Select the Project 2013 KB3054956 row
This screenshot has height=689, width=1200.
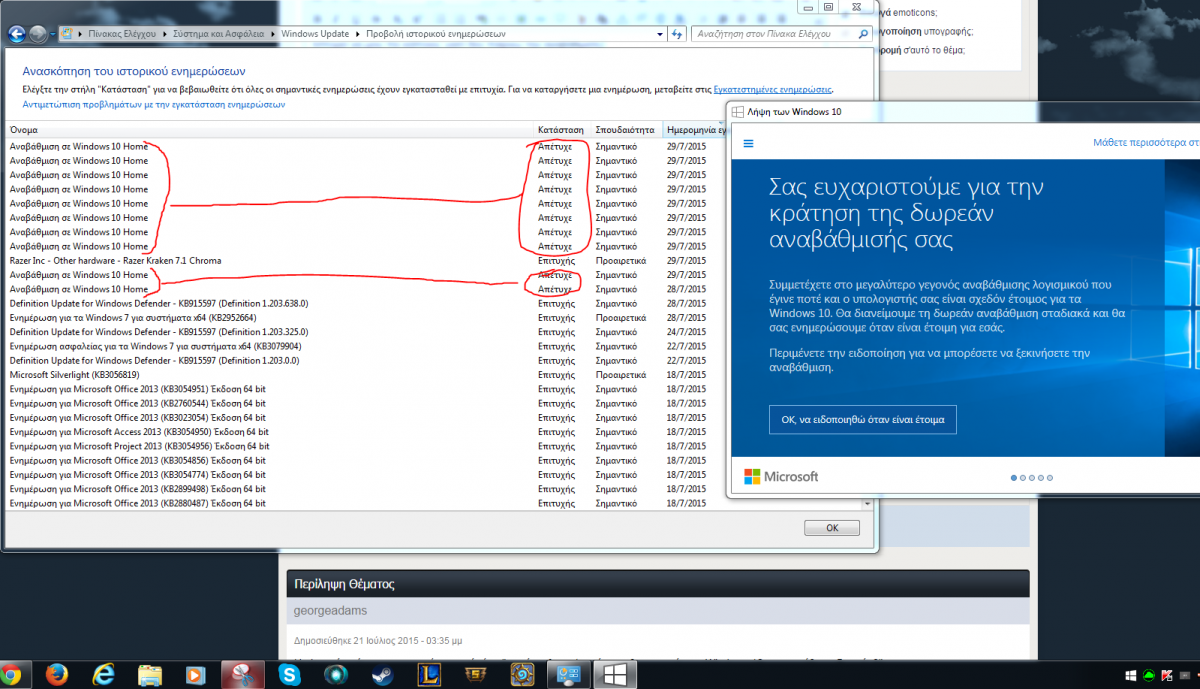(366, 446)
